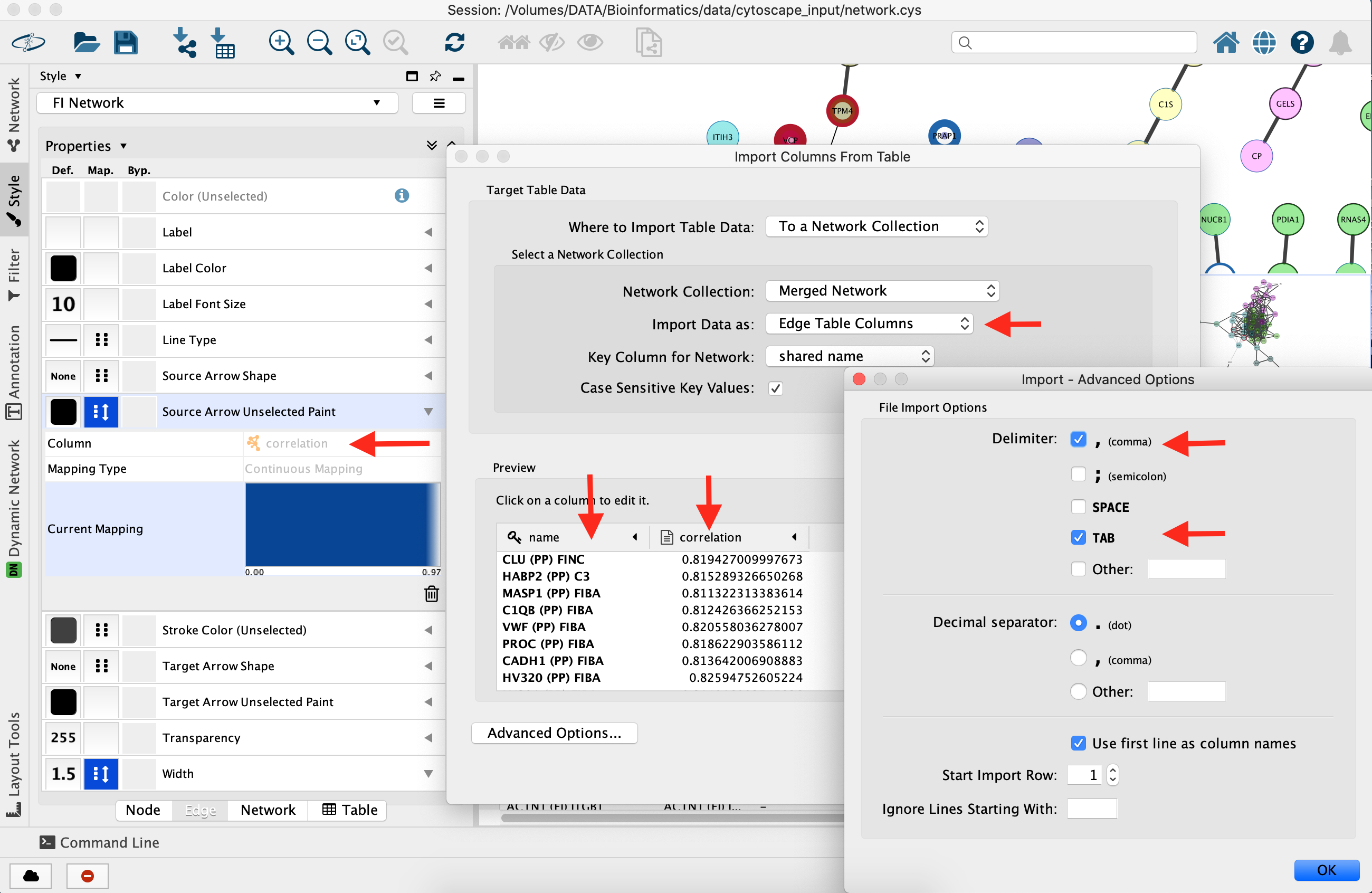This screenshot has width=1372, height=893.
Task: Open the Help question mark icon
Action: coord(1302,43)
